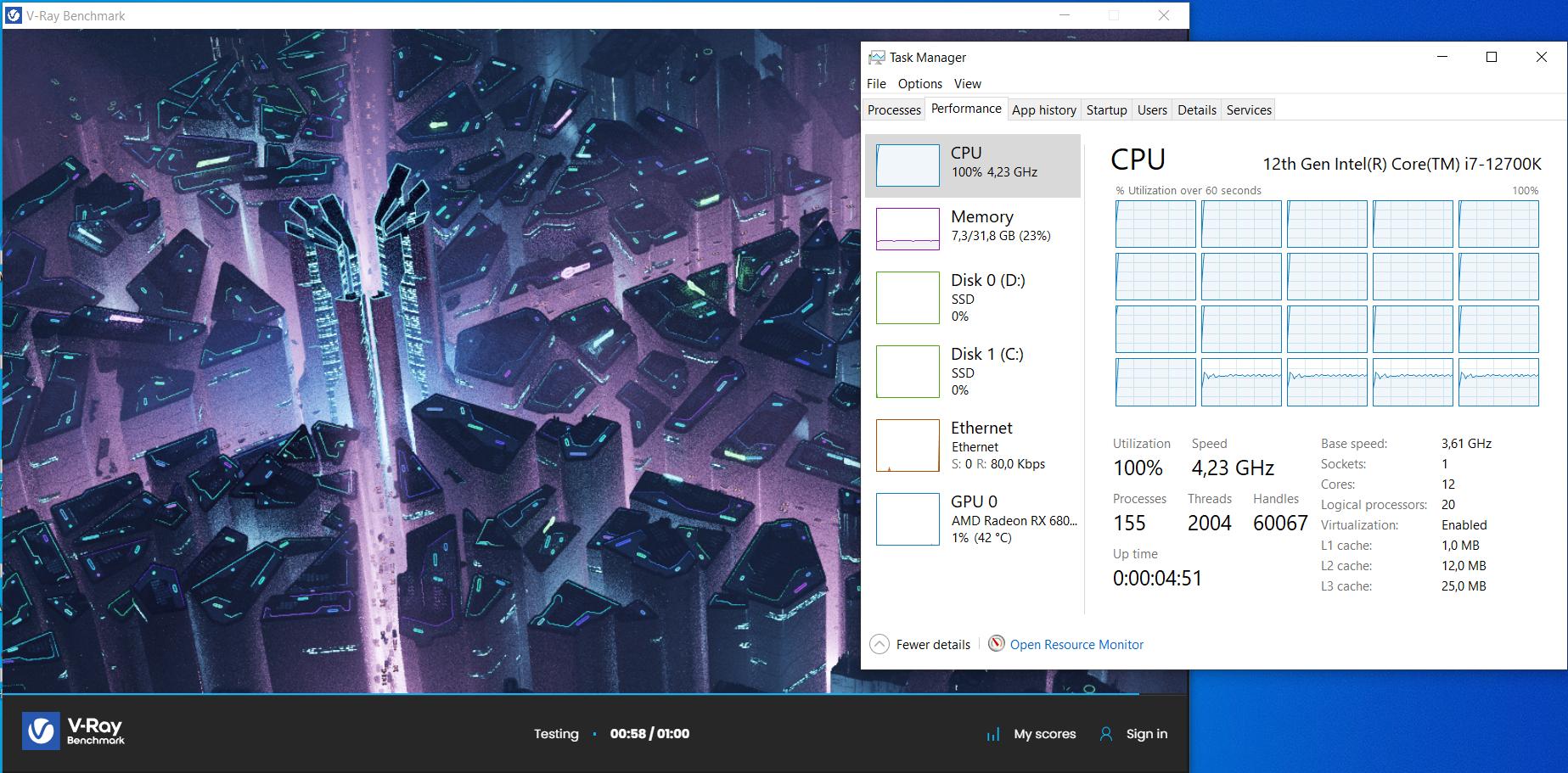Close the Task Manager window
This screenshot has height=773, width=1568.
click(1542, 57)
